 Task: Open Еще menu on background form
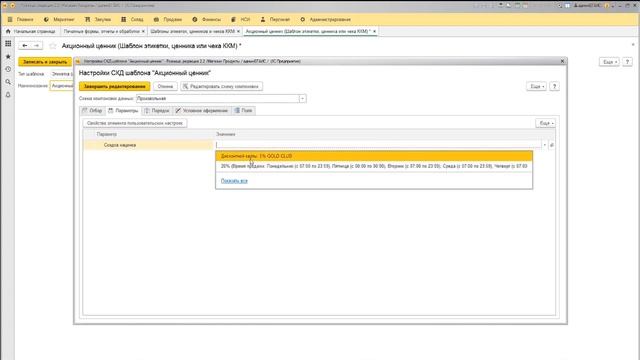[x=609, y=62]
